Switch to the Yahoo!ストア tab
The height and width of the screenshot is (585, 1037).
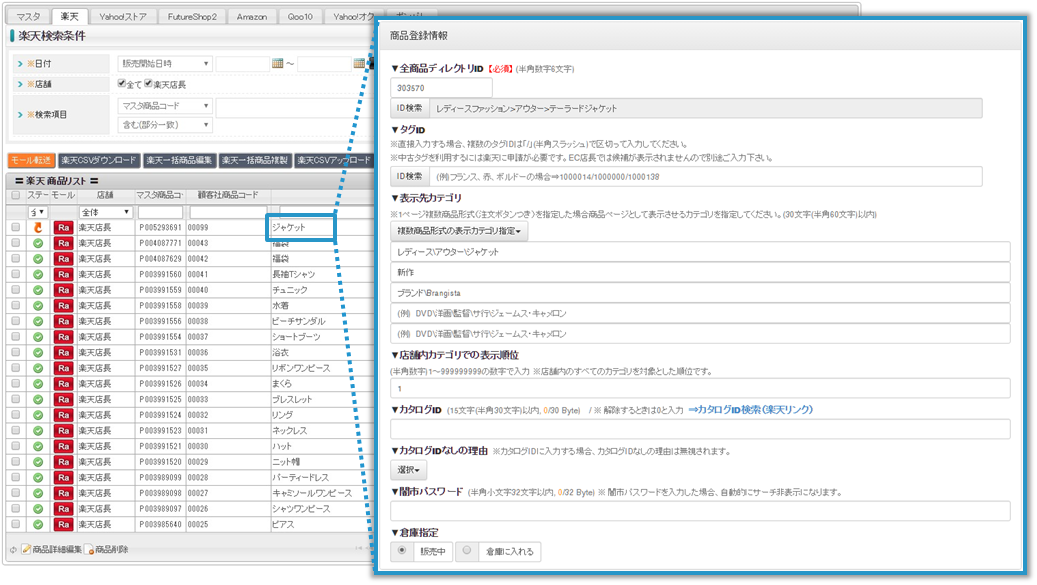pyautogui.click(x=122, y=17)
